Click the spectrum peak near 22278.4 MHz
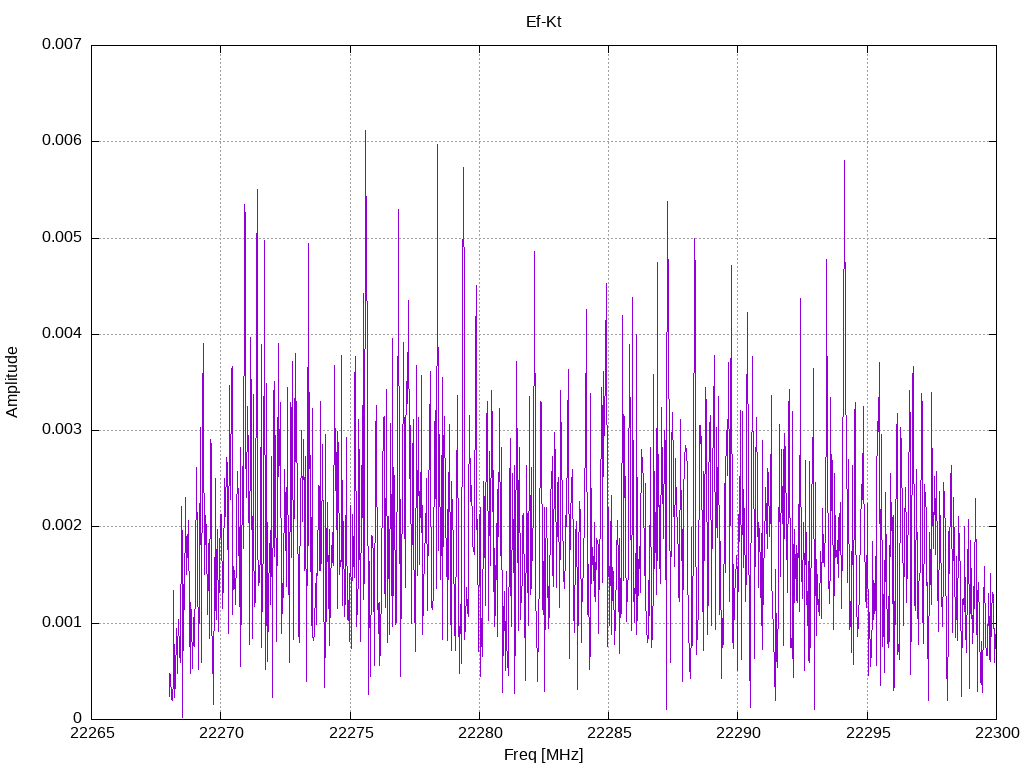The height and width of the screenshot is (768, 1024). pyautogui.click(x=437, y=146)
